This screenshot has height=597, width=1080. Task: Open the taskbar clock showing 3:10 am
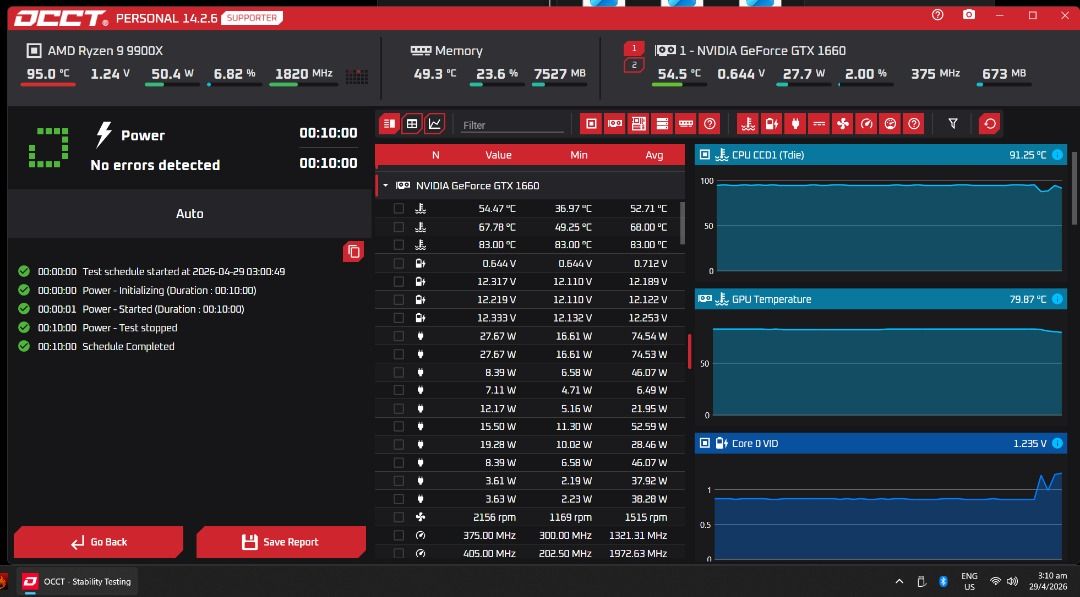click(1048, 581)
